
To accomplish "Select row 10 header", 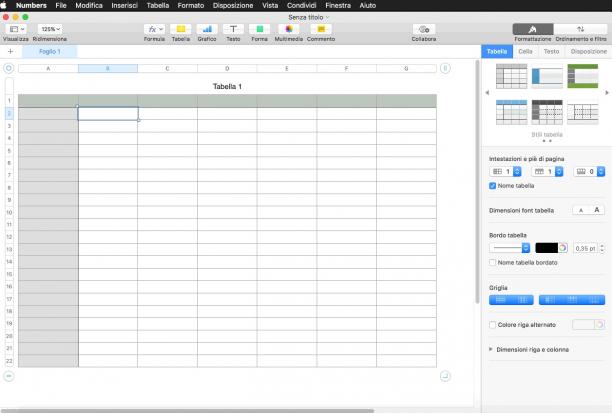I will (x=9, y=213).
